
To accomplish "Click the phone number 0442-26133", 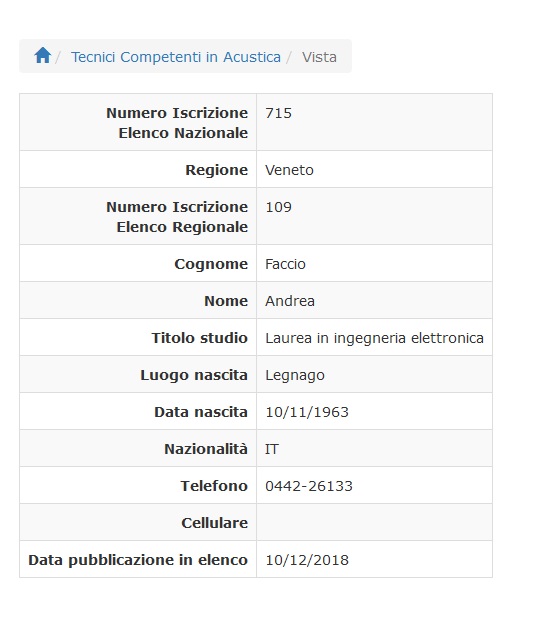I will pos(309,486).
